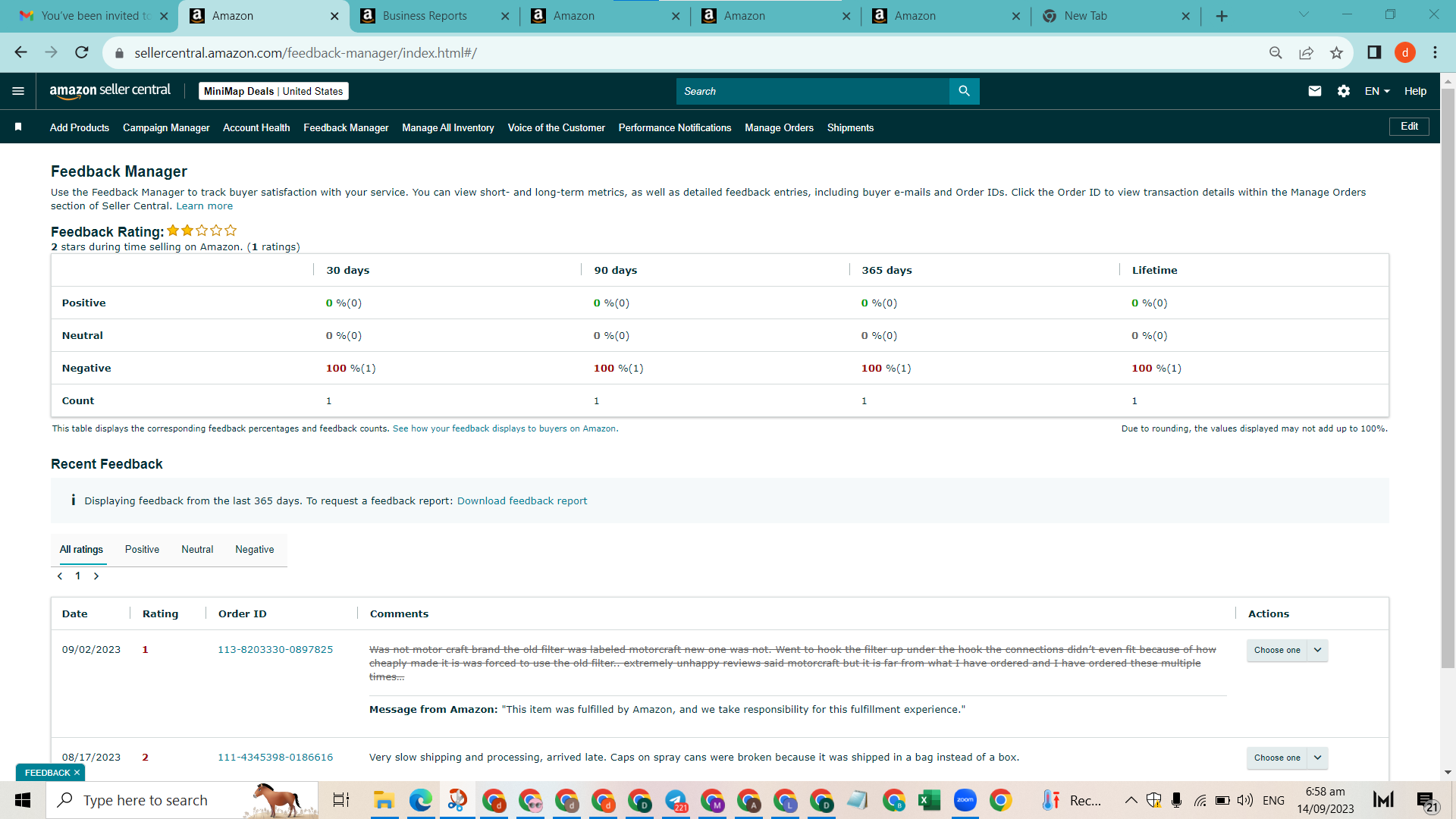
Task: Click the feedback rating stars
Action: coord(202,231)
